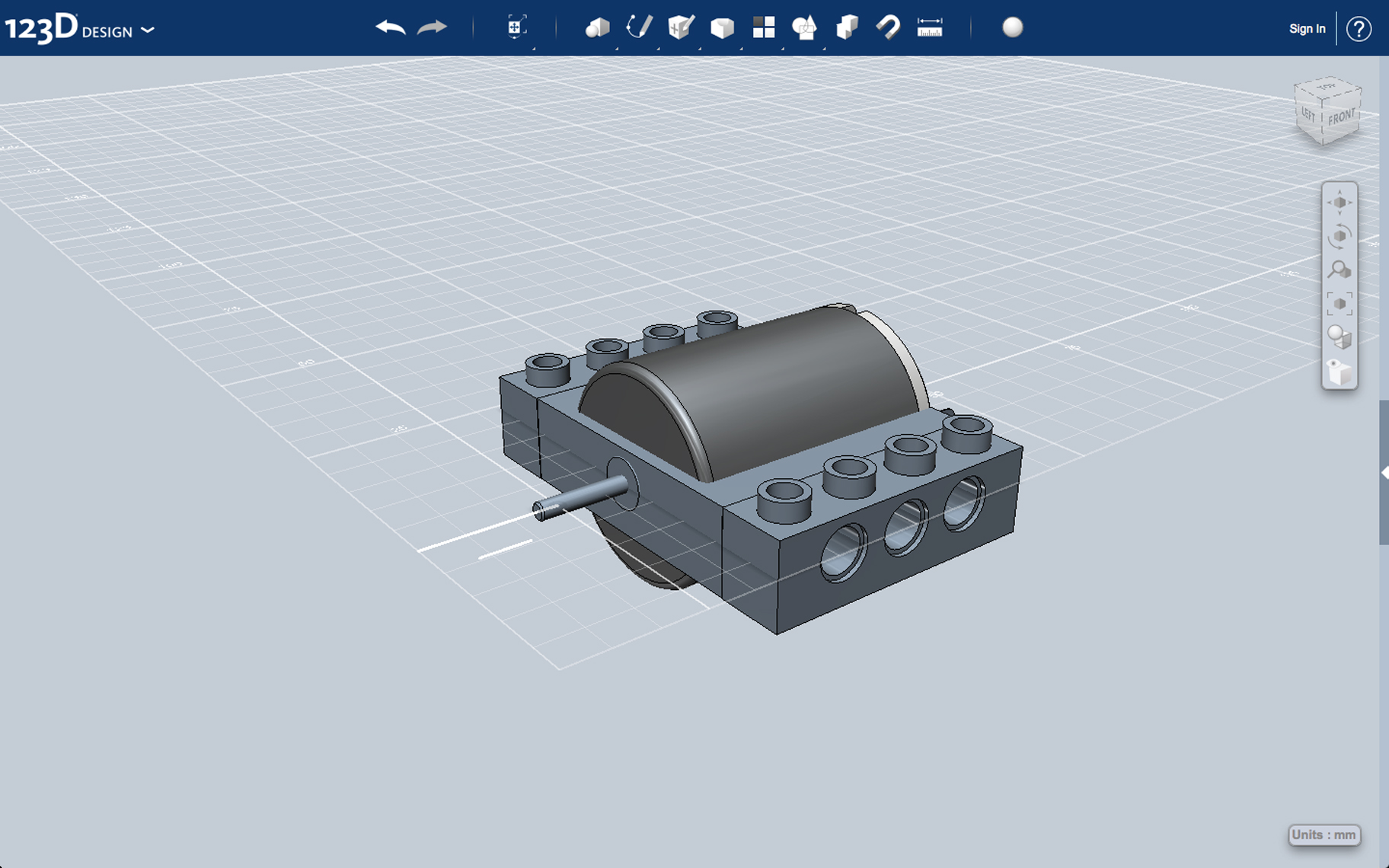
Task: Expand the Sketch tool options arrow
Action: point(659,49)
